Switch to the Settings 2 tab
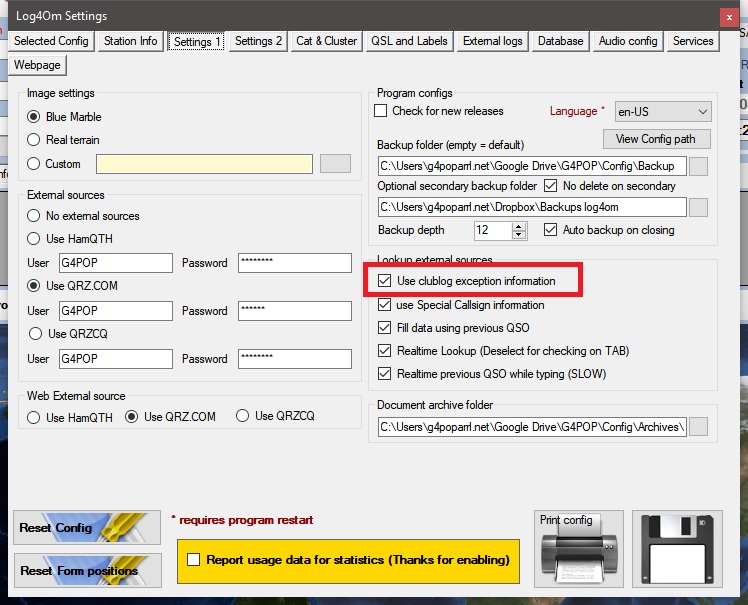The image size is (748, 605). pyautogui.click(x=258, y=41)
